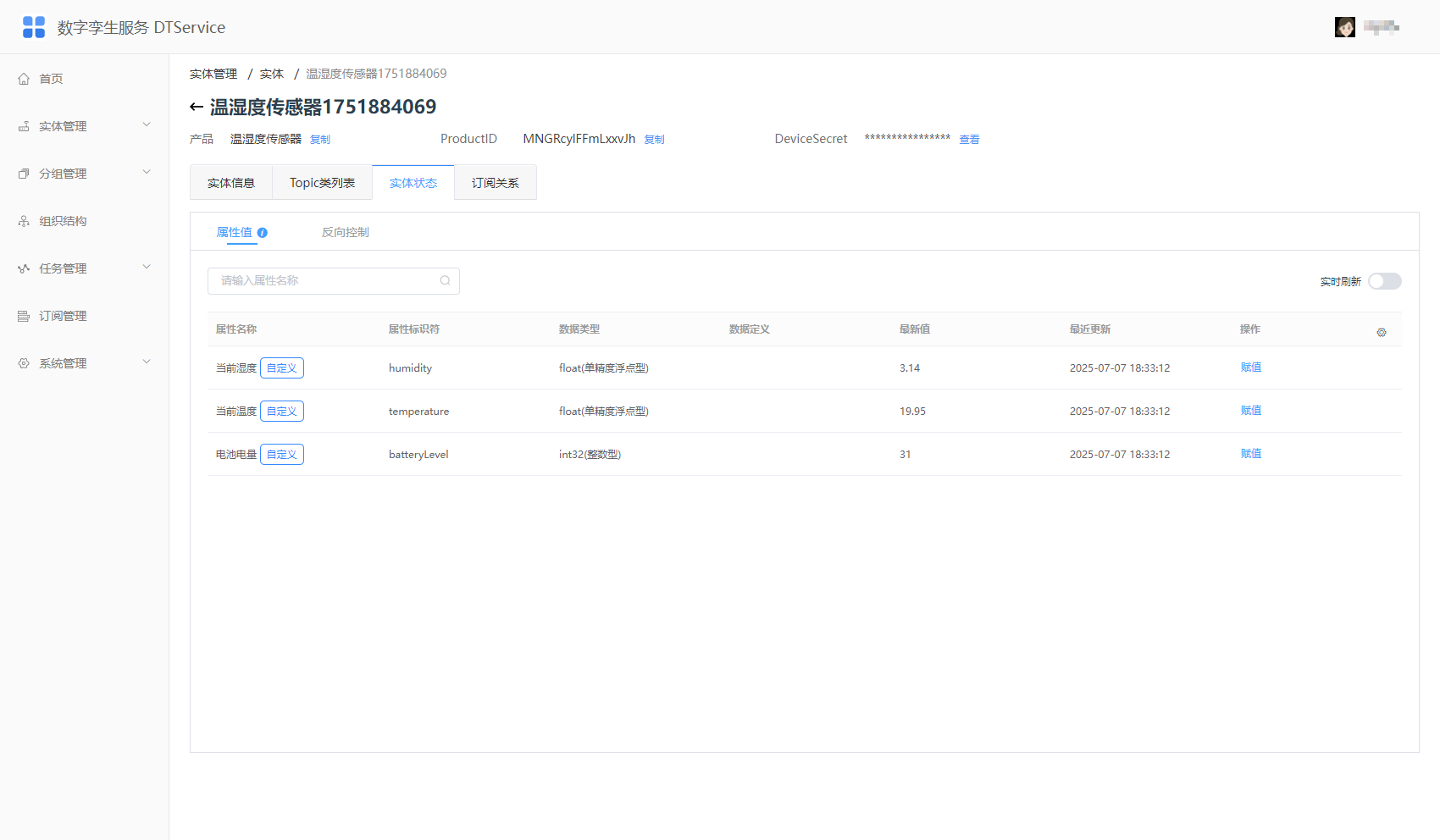
Task: Open the 订阅关系 tab
Action: [496, 183]
